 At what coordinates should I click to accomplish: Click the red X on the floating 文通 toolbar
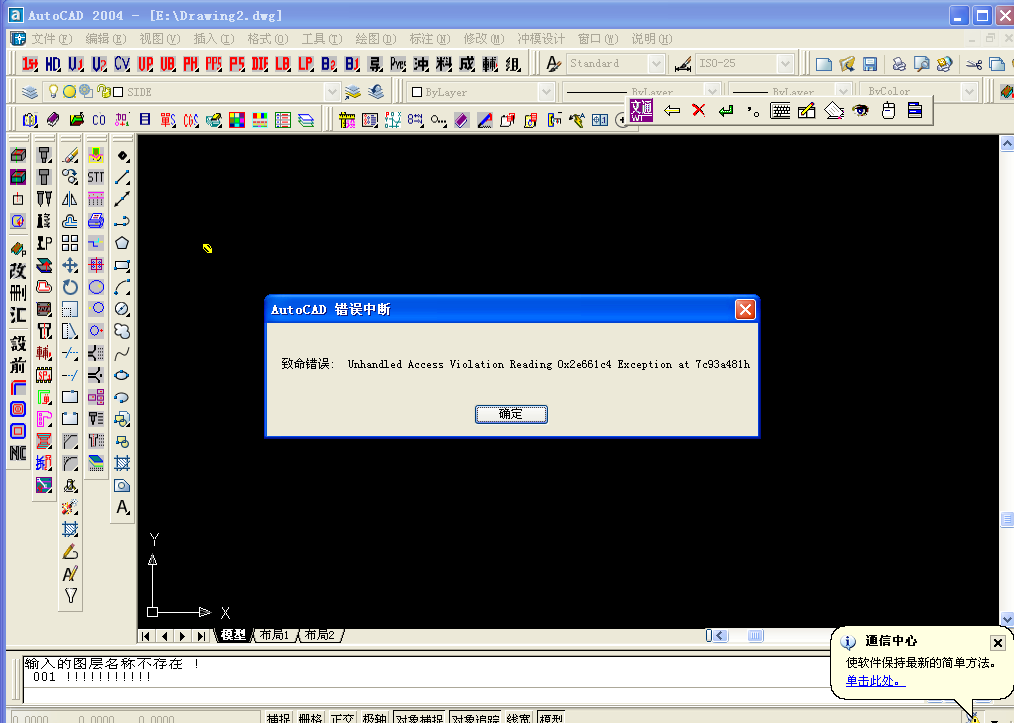coord(698,111)
